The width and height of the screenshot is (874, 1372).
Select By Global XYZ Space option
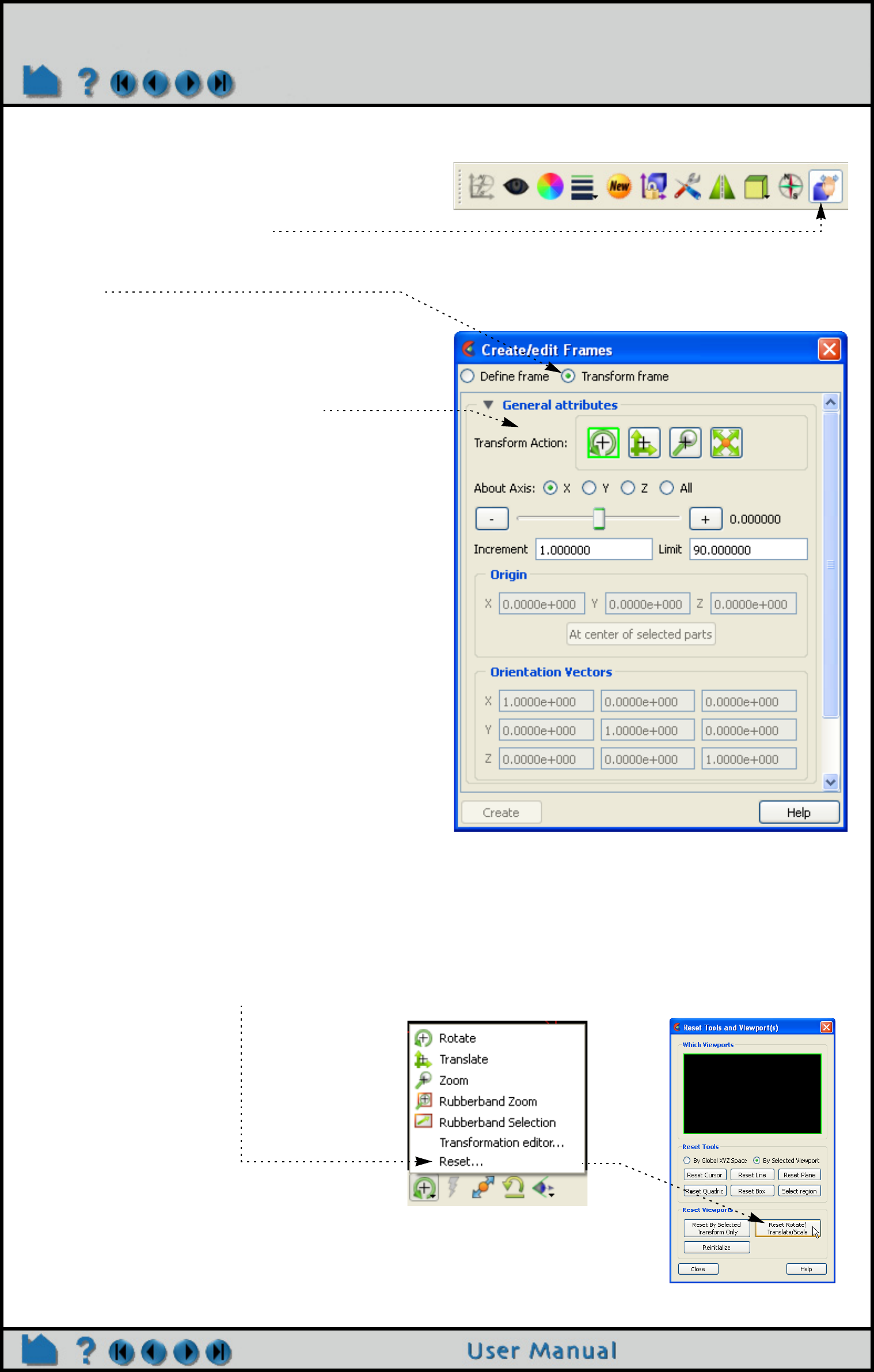pos(687,1161)
